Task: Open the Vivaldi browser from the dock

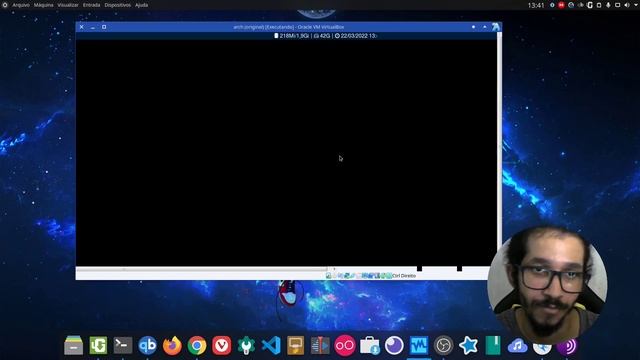Action: (x=222, y=345)
